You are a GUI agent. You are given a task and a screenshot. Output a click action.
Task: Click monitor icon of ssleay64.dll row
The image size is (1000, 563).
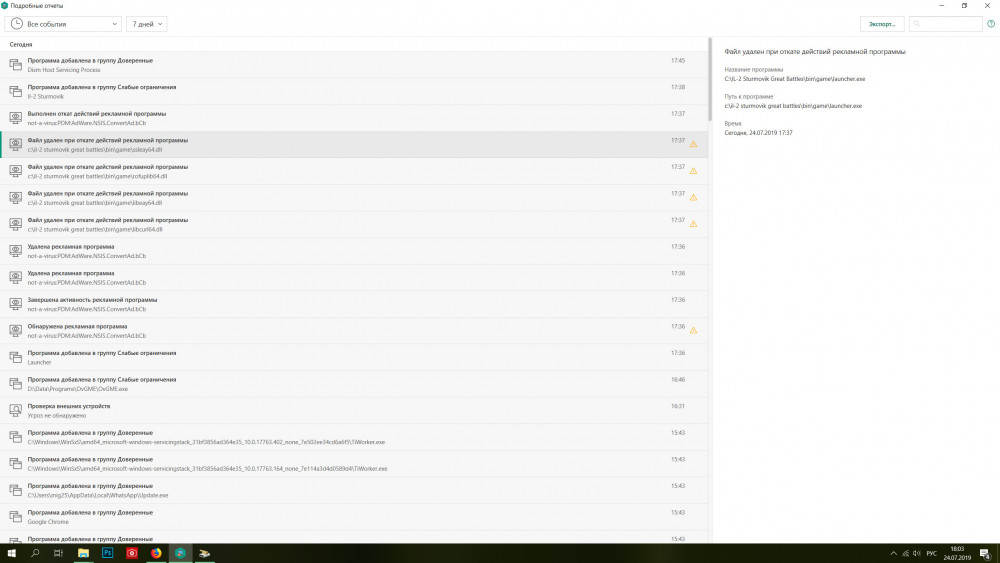[x=15, y=145]
